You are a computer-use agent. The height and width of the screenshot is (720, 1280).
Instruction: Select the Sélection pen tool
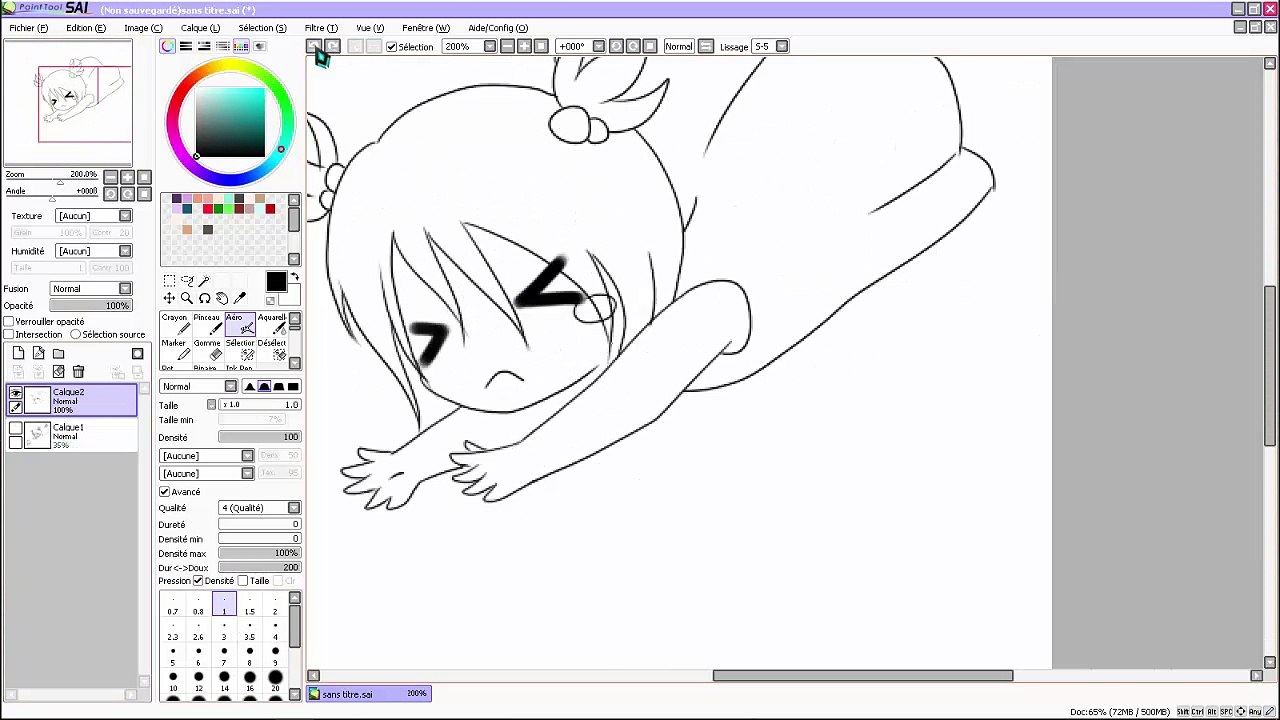click(240, 350)
